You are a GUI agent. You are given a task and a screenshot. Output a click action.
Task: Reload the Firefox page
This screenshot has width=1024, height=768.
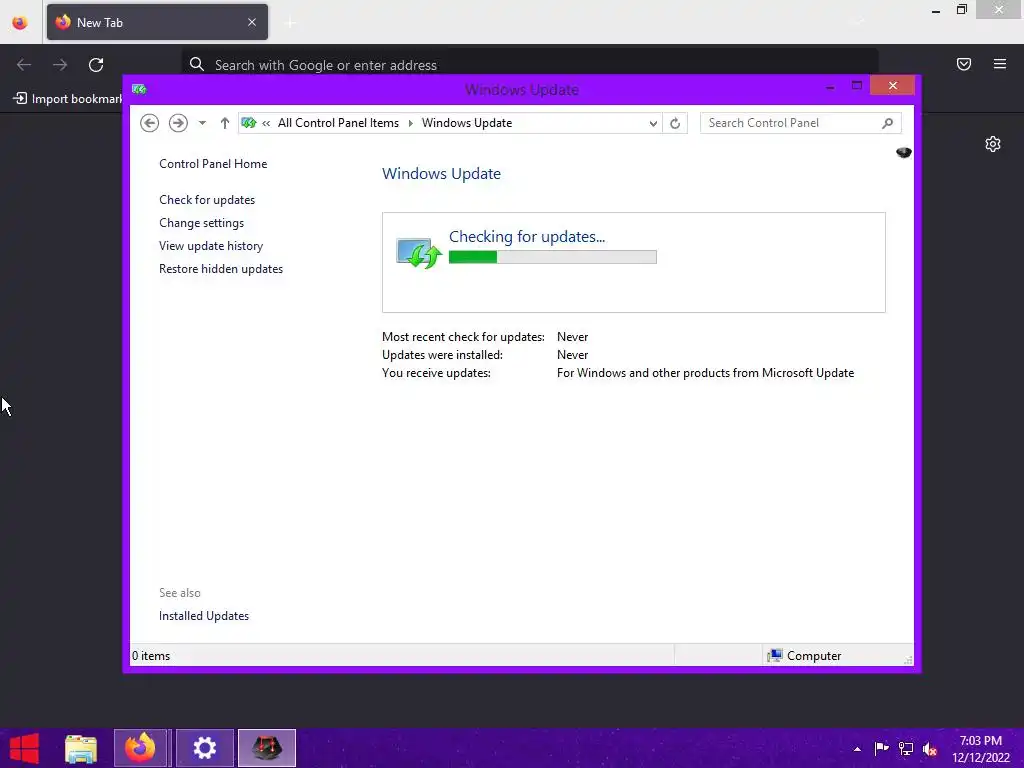point(96,65)
